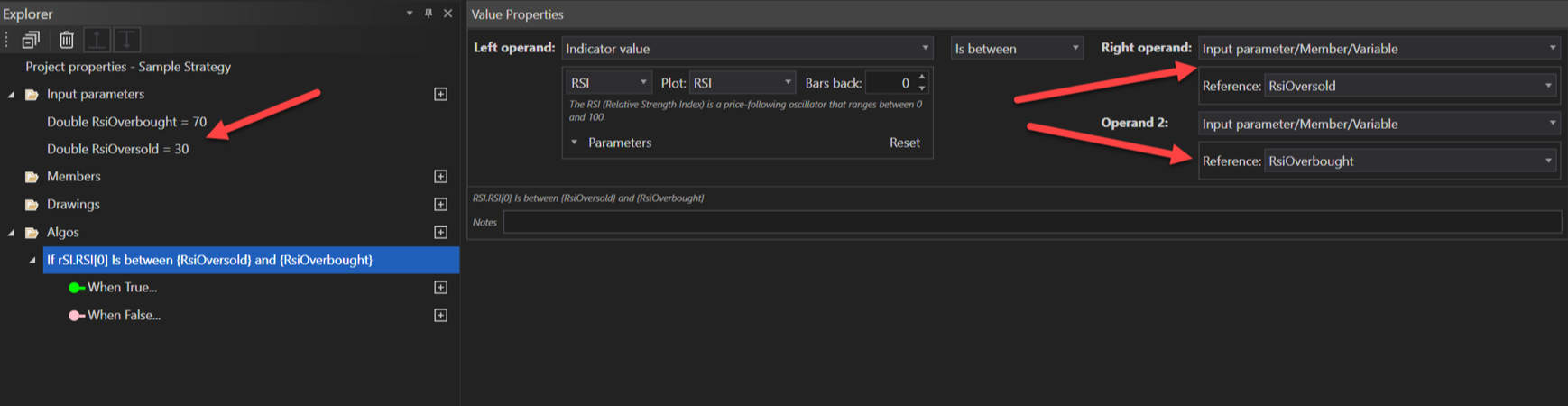Select Double RsiOverbought = 70 parameter

pyautogui.click(x=126, y=122)
